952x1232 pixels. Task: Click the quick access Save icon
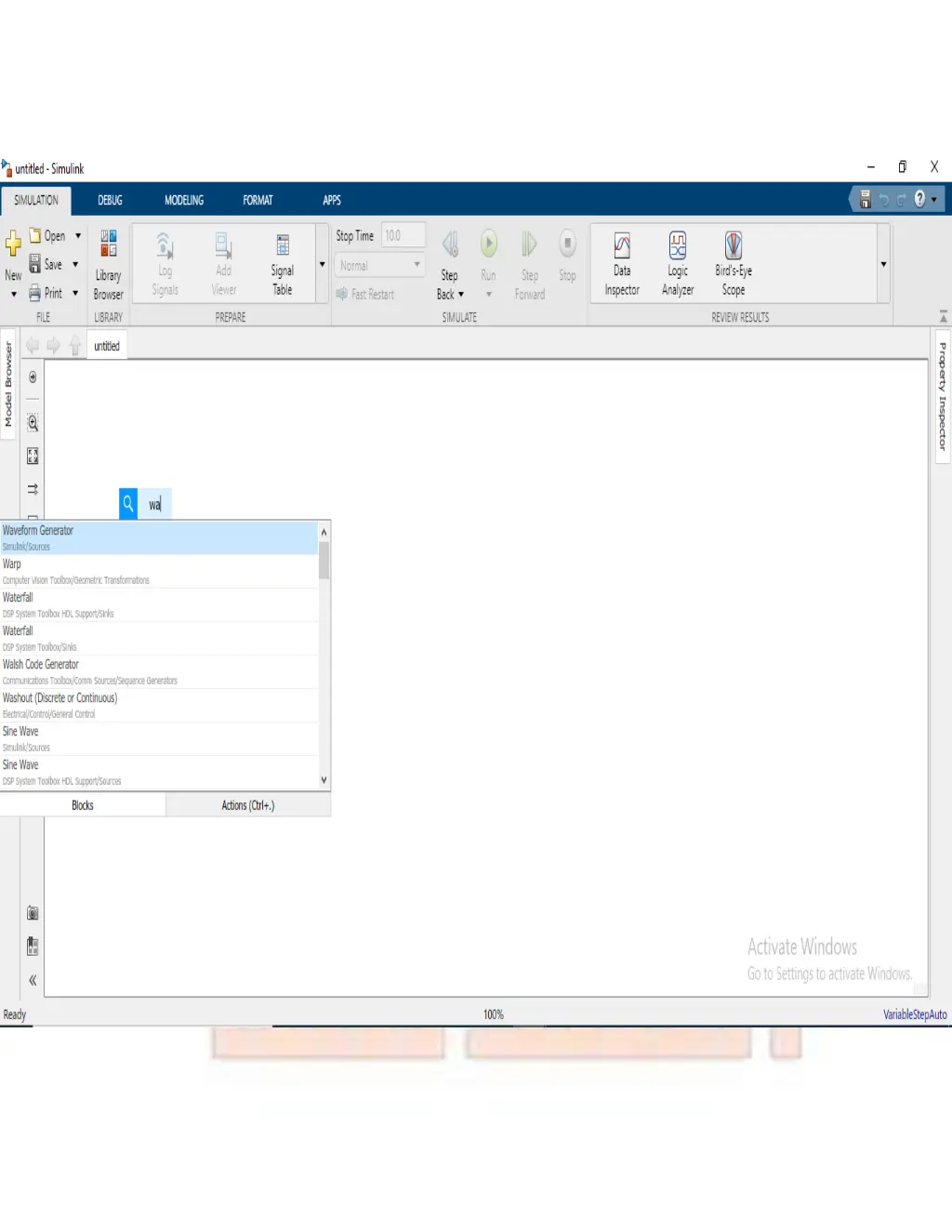coord(866,199)
